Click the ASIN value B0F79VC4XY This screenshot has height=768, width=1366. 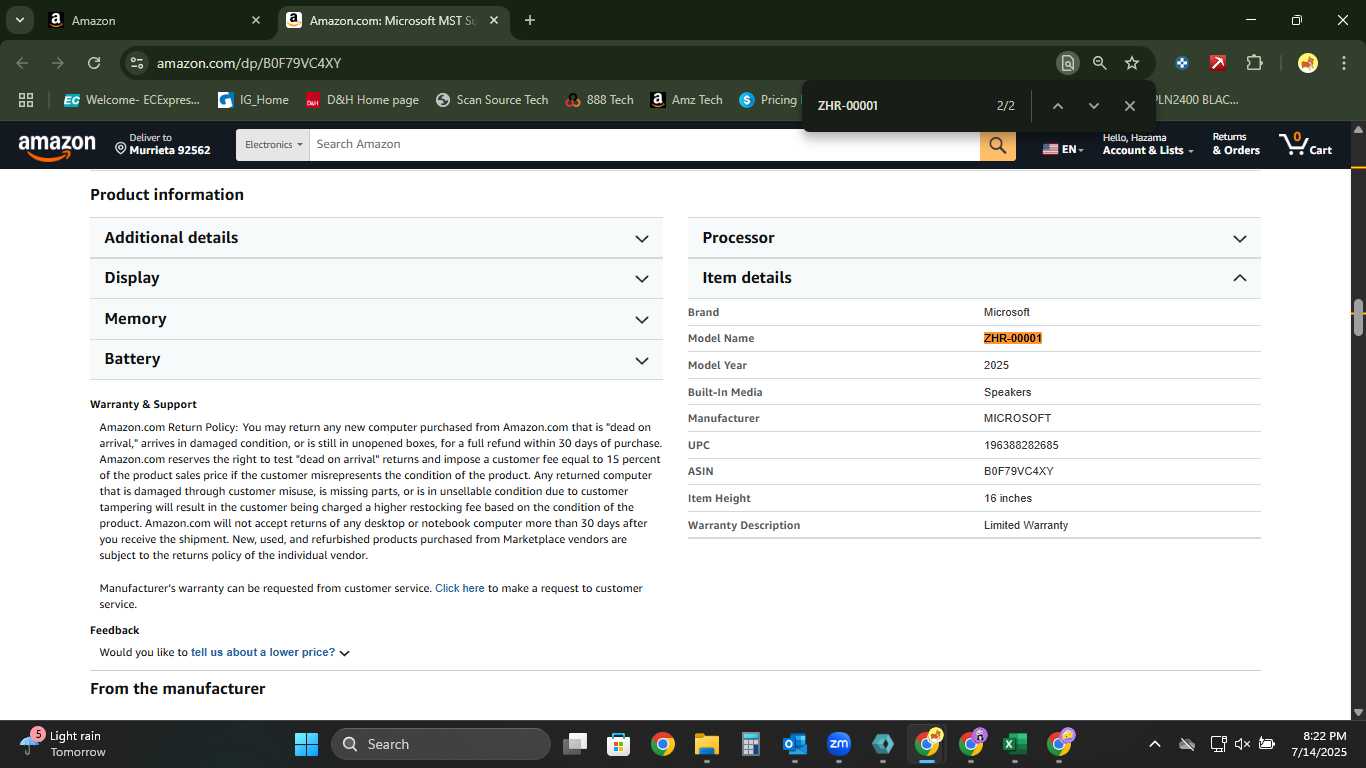point(1019,471)
